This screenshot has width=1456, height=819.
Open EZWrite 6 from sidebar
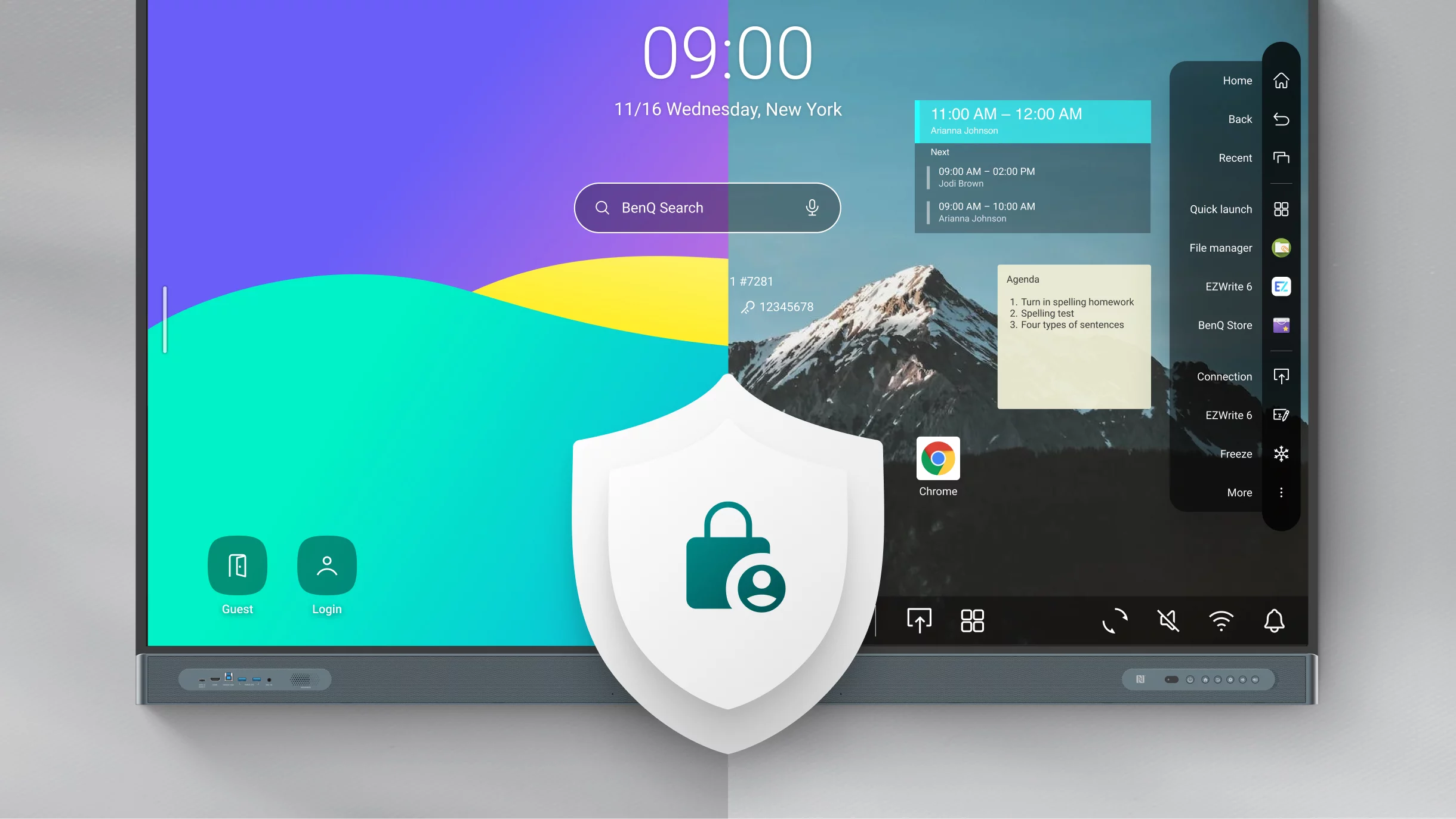click(1281, 286)
